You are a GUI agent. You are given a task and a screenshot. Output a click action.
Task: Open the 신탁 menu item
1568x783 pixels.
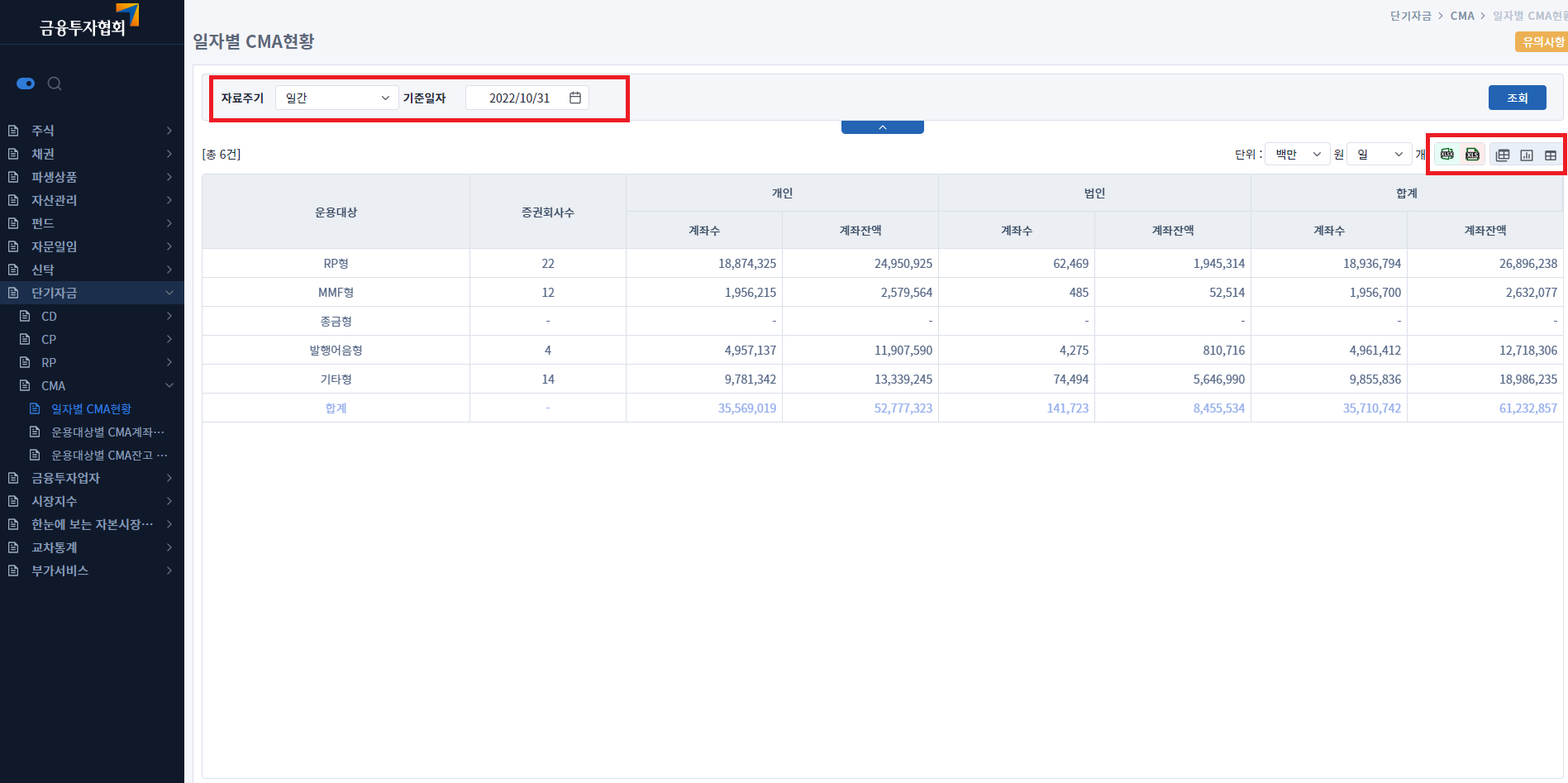click(x=92, y=270)
